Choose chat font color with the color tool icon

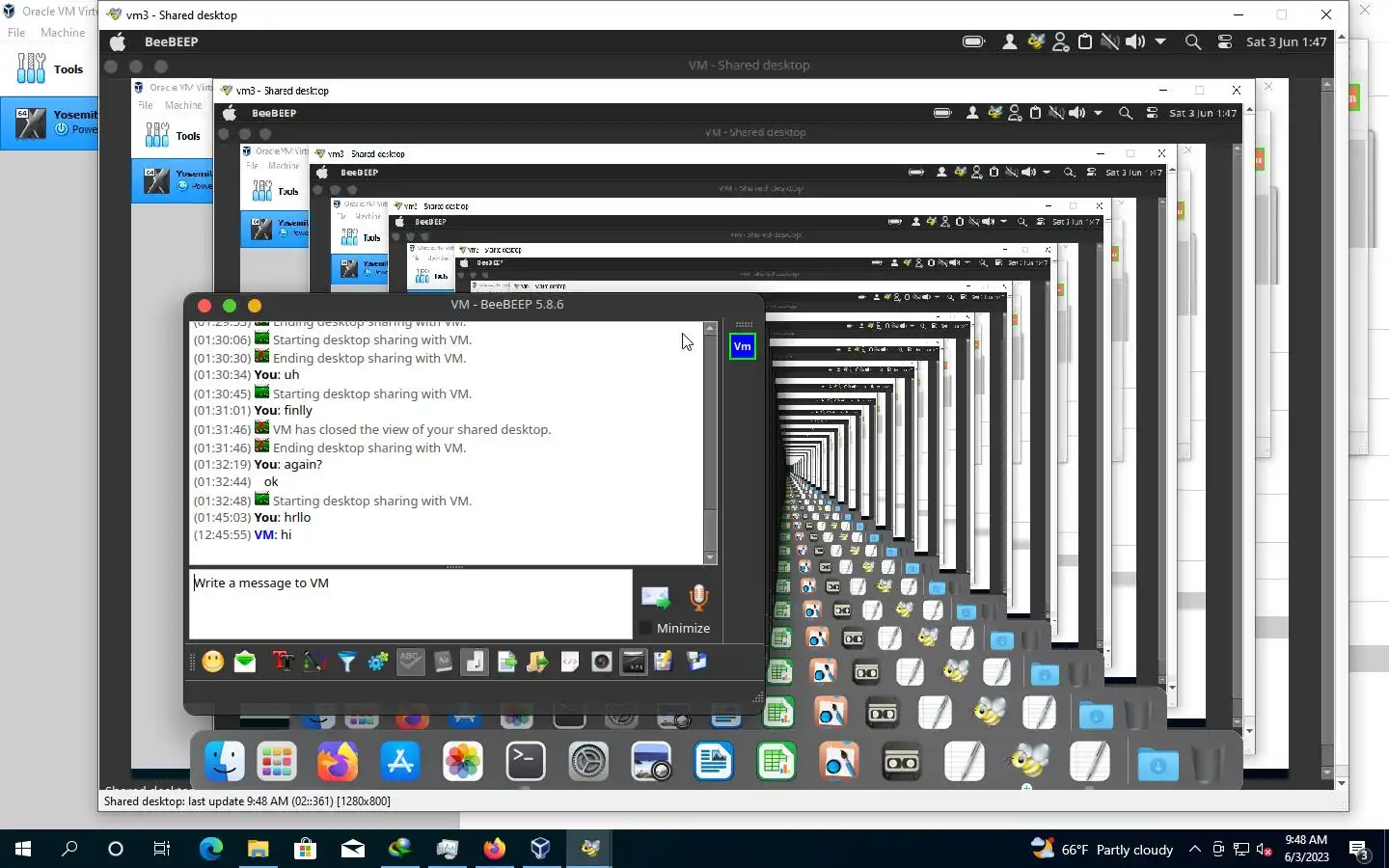click(314, 662)
